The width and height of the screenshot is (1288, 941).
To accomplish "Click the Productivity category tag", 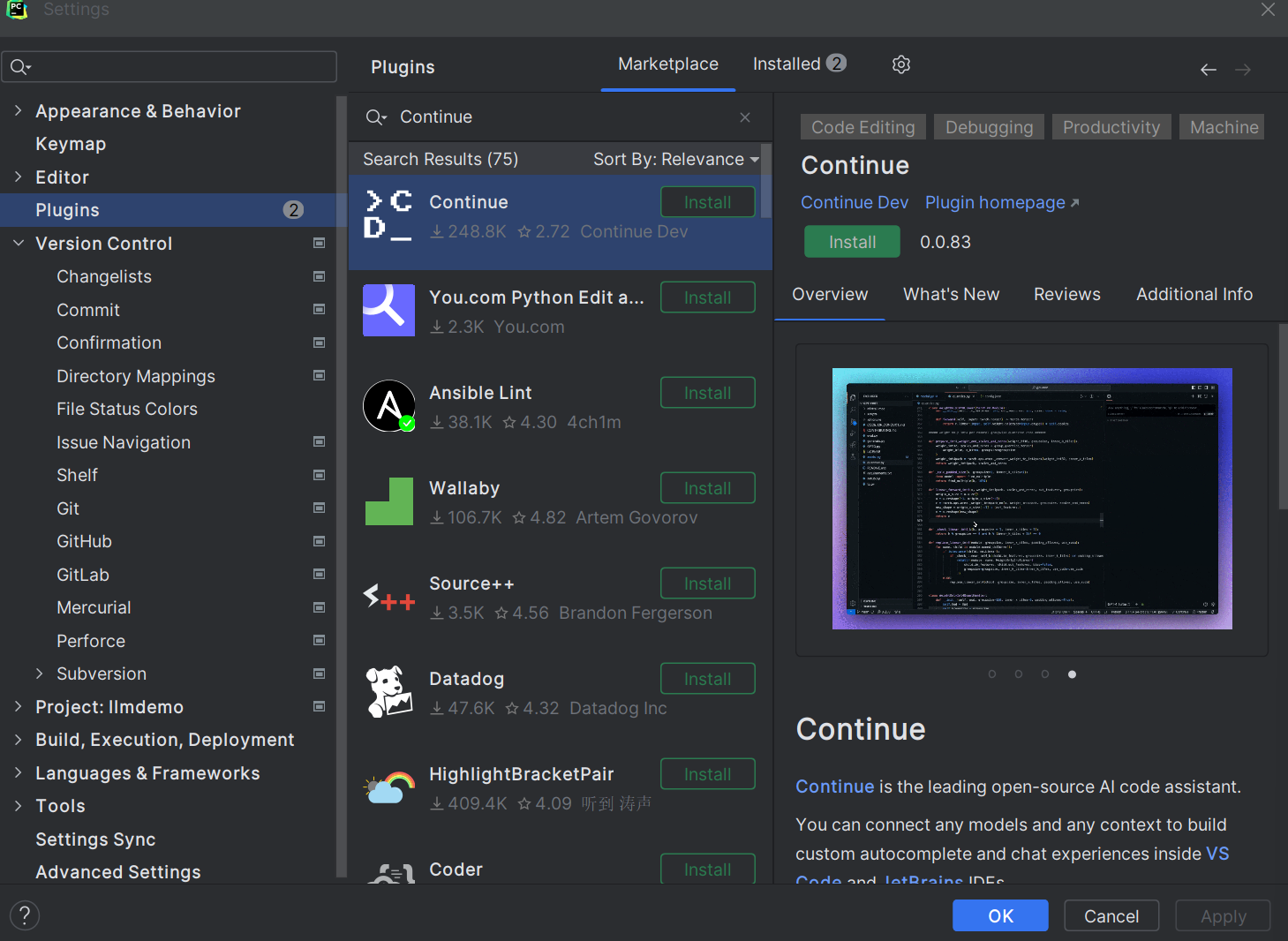I will tap(1111, 126).
